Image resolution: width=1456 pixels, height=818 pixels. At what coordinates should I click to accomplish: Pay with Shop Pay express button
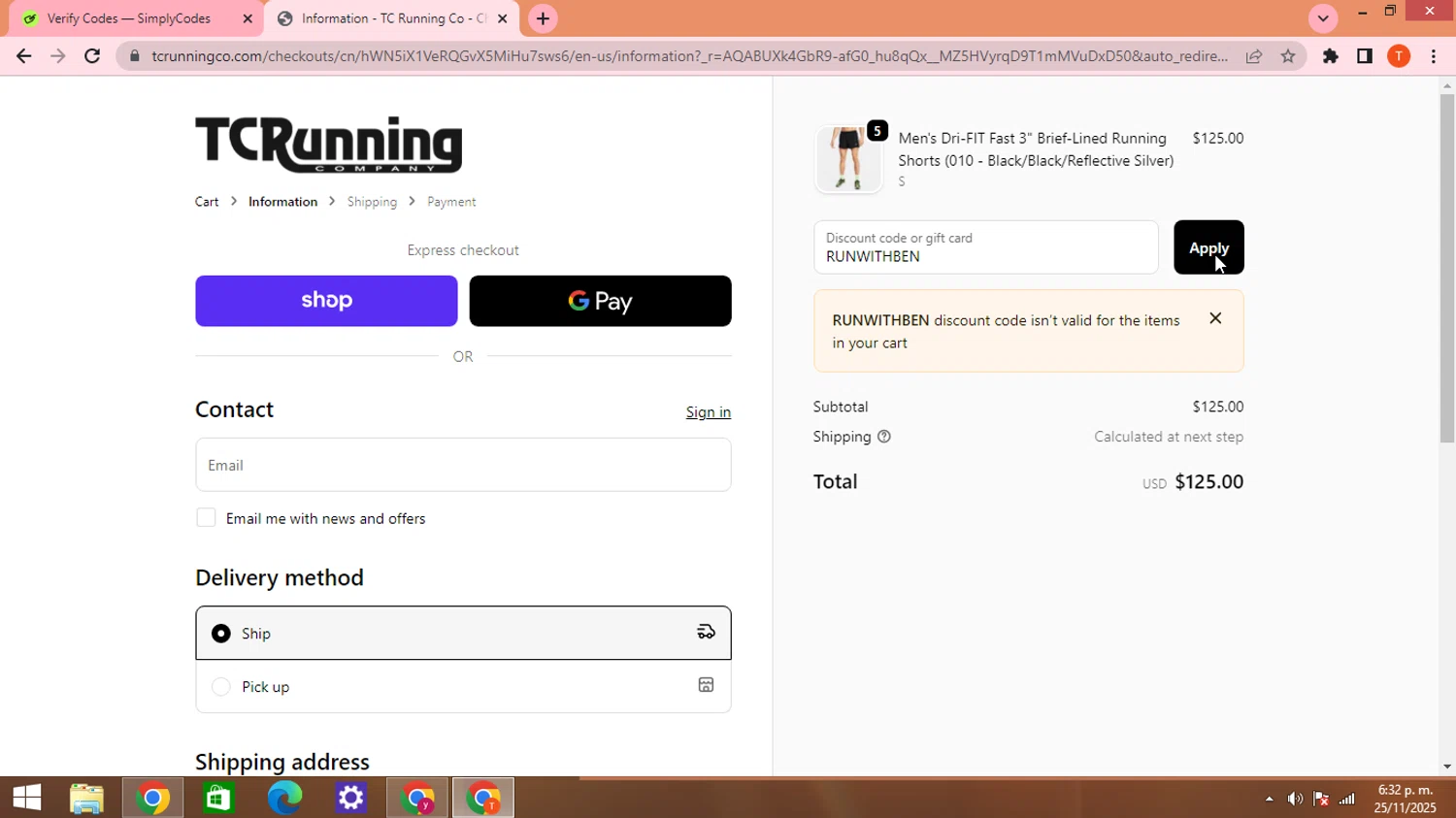(x=326, y=301)
